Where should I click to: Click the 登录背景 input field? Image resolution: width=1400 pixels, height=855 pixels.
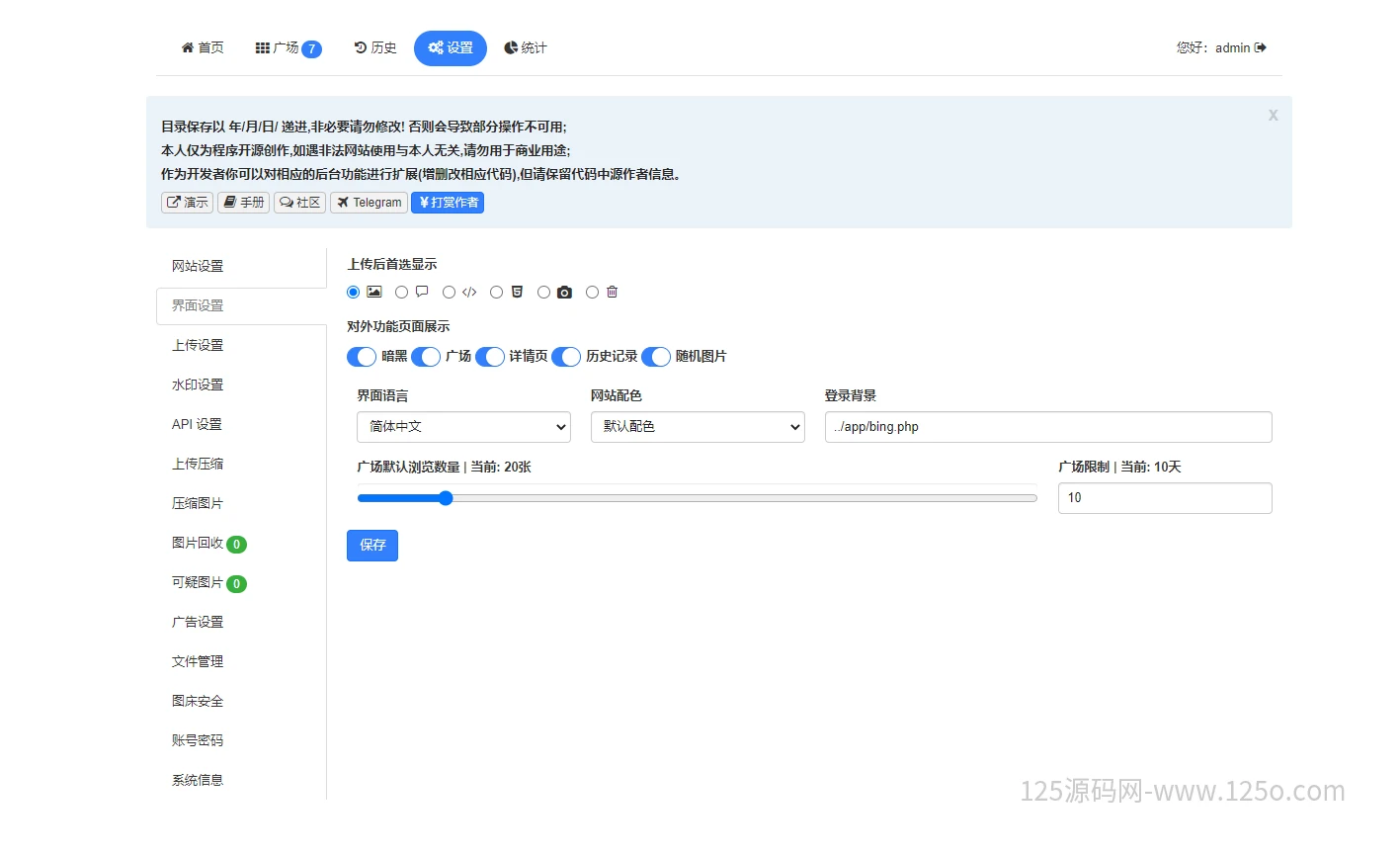(1048, 427)
